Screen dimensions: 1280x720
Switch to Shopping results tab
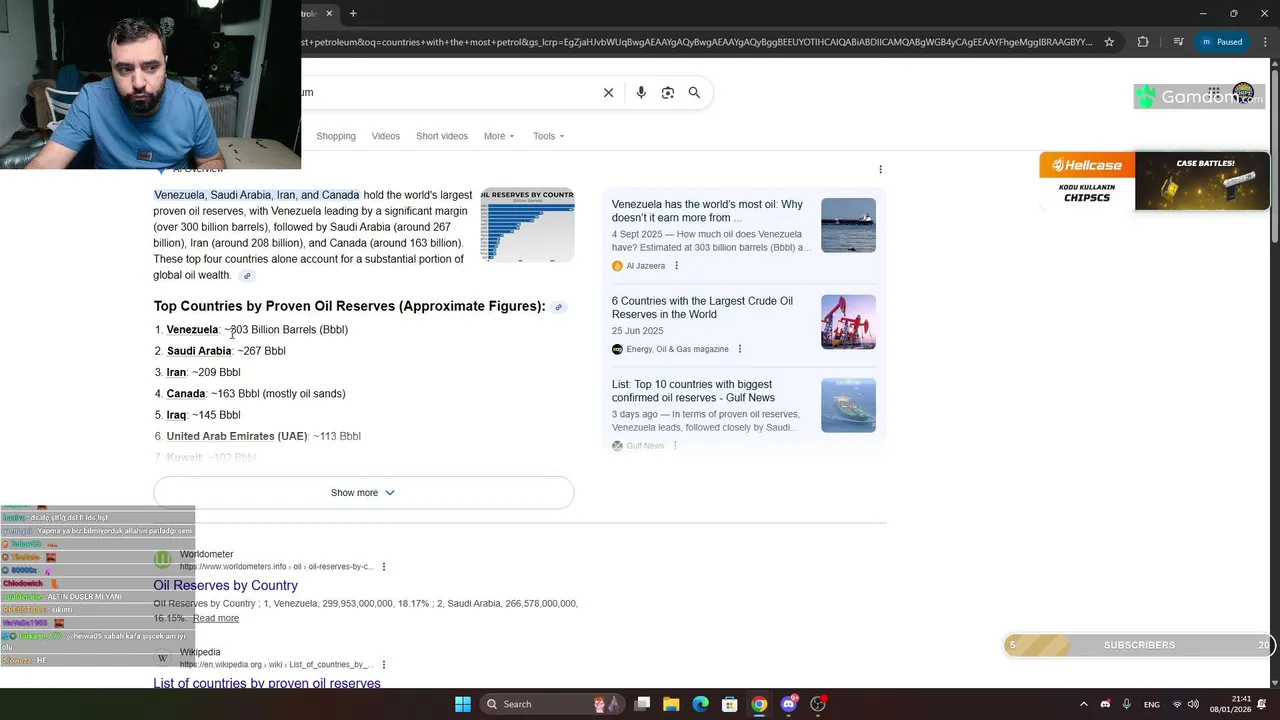point(336,136)
